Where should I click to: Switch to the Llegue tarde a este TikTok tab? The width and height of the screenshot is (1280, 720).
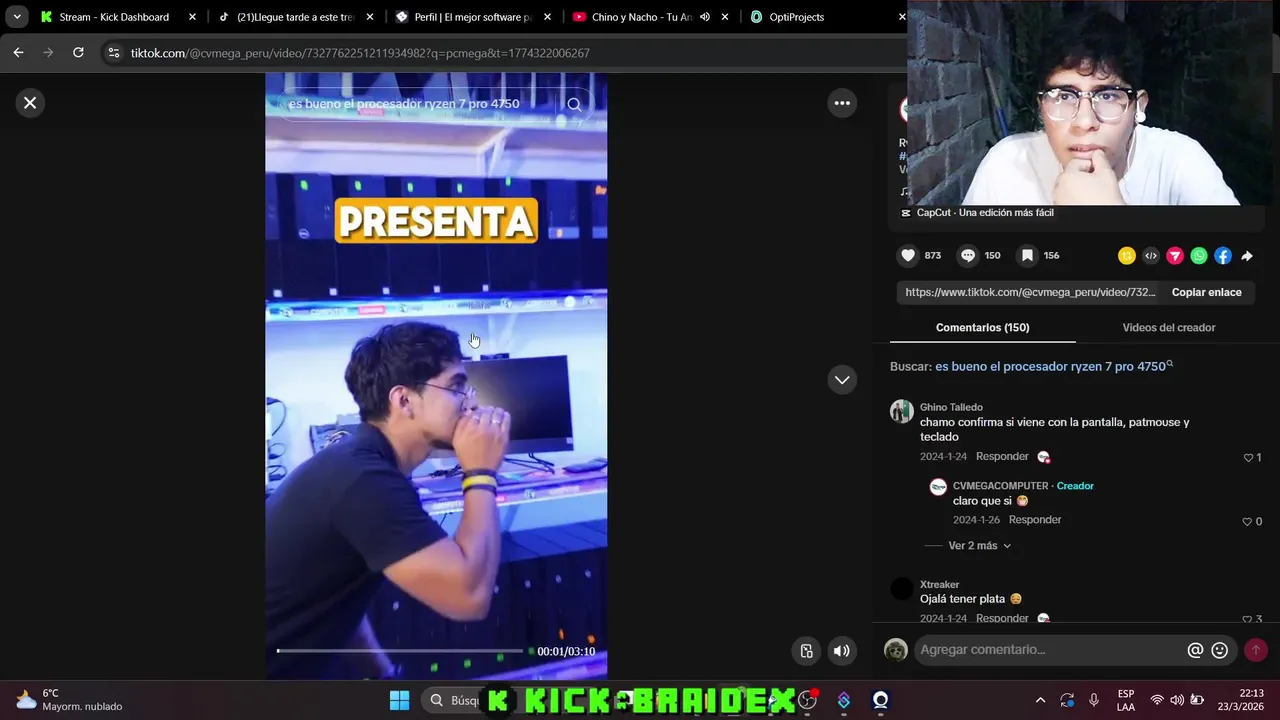tap(295, 17)
